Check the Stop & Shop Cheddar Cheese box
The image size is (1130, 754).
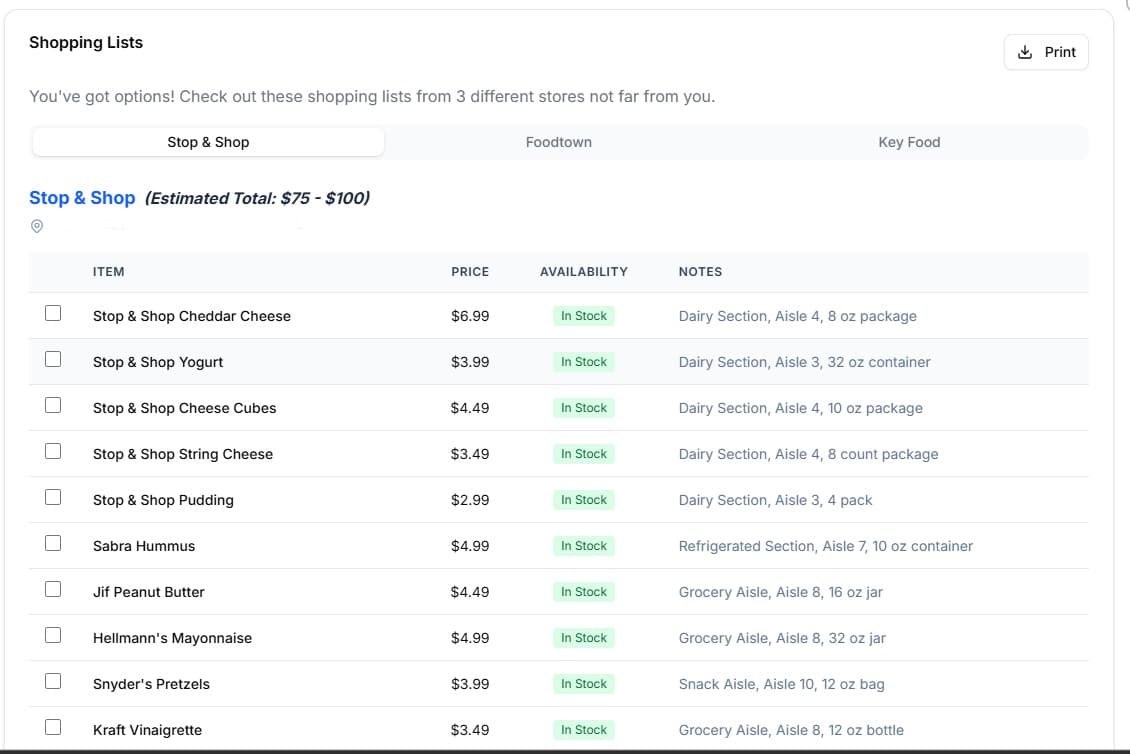pos(53,314)
